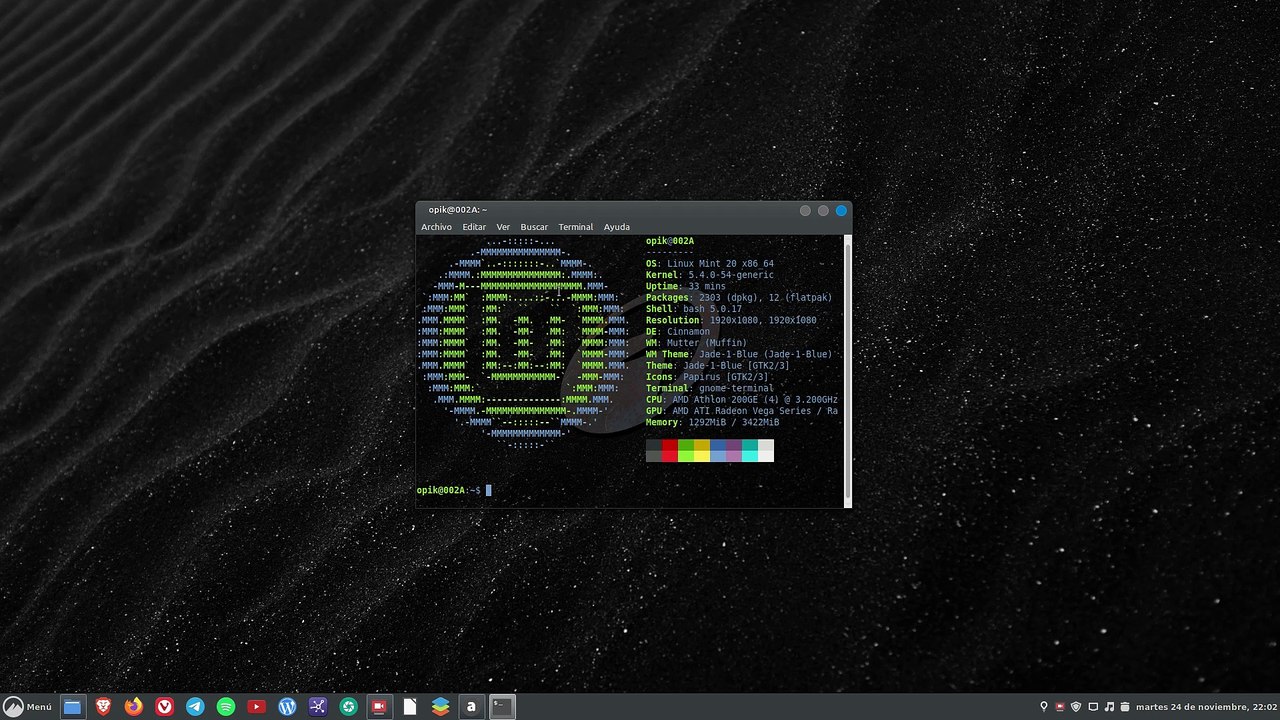Click the "OS: Linux Mint 20 x86_64" line
This screenshot has width=1280, height=720.
[710, 264]
